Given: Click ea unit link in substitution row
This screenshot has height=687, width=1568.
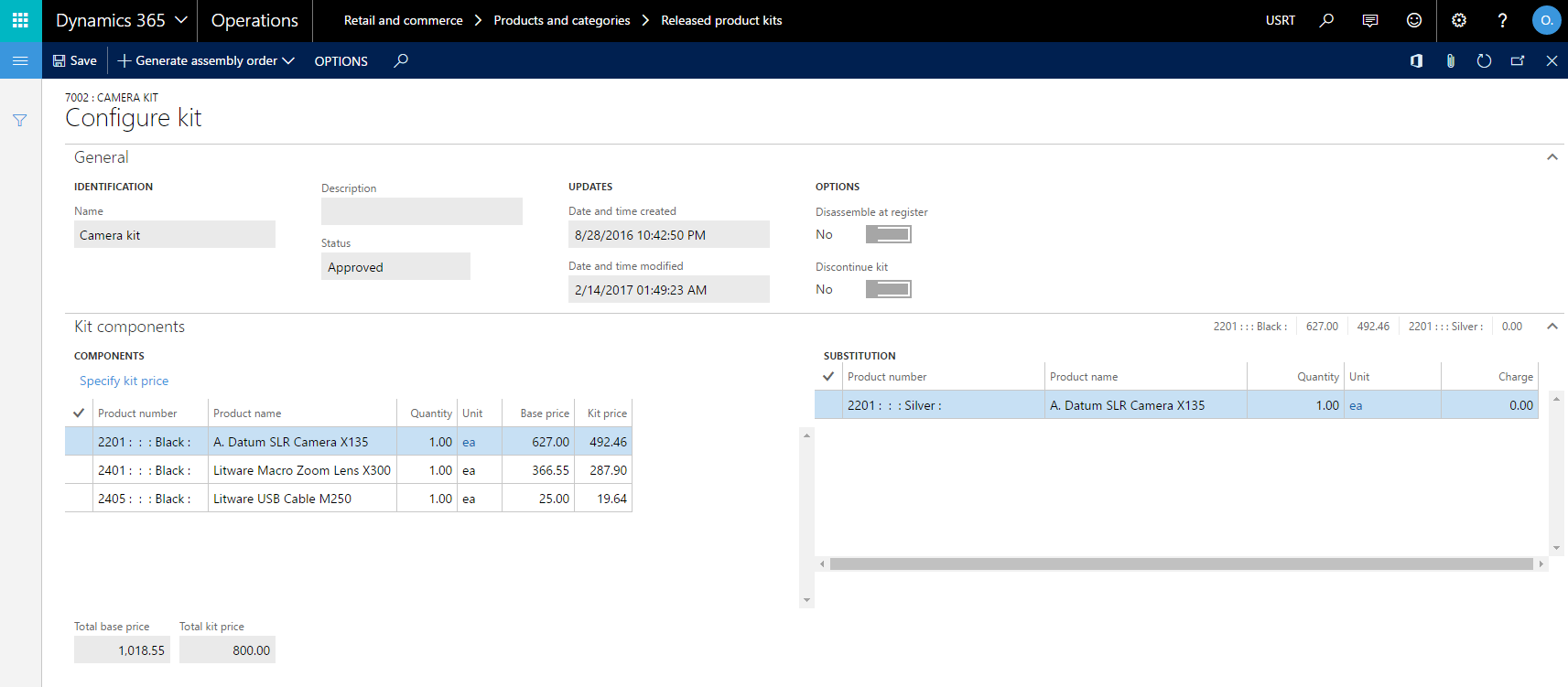Looking at the screenshot, I should click(x=1356, y=405).
